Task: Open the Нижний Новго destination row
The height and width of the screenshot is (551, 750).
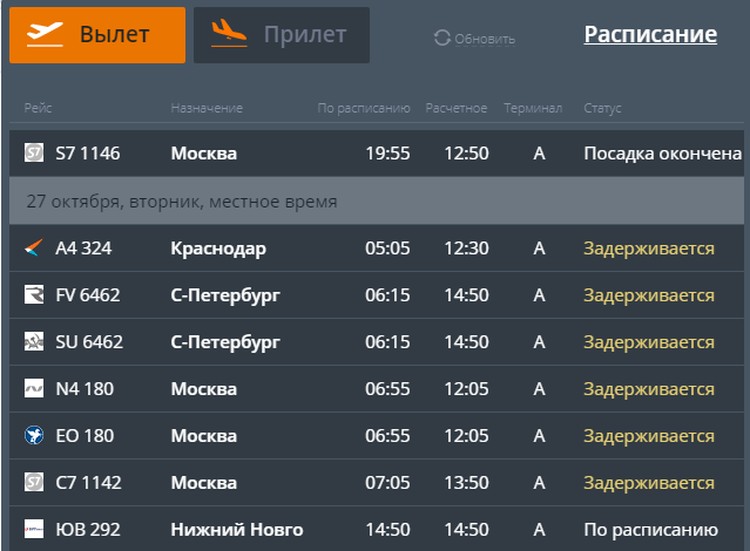Action: point(236,530)
